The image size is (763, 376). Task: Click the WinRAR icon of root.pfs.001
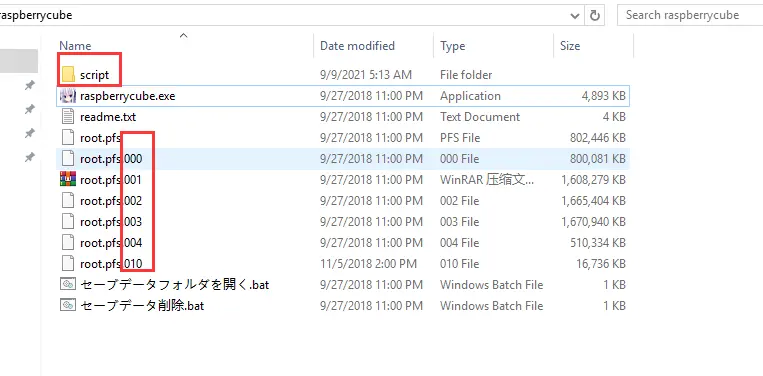coord(68,179)
